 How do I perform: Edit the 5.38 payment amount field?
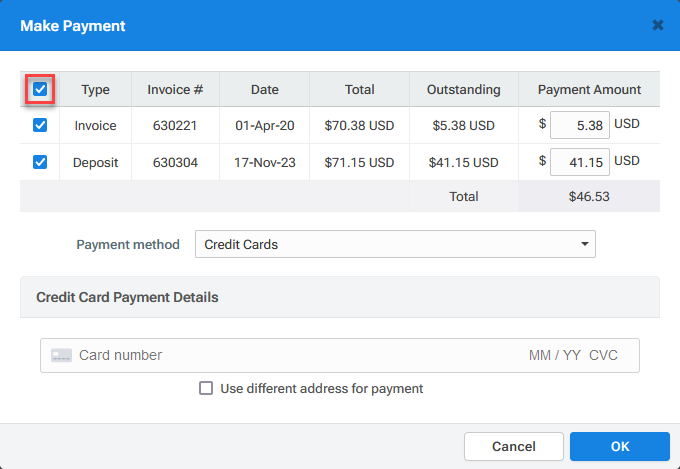tap(580, 126)
